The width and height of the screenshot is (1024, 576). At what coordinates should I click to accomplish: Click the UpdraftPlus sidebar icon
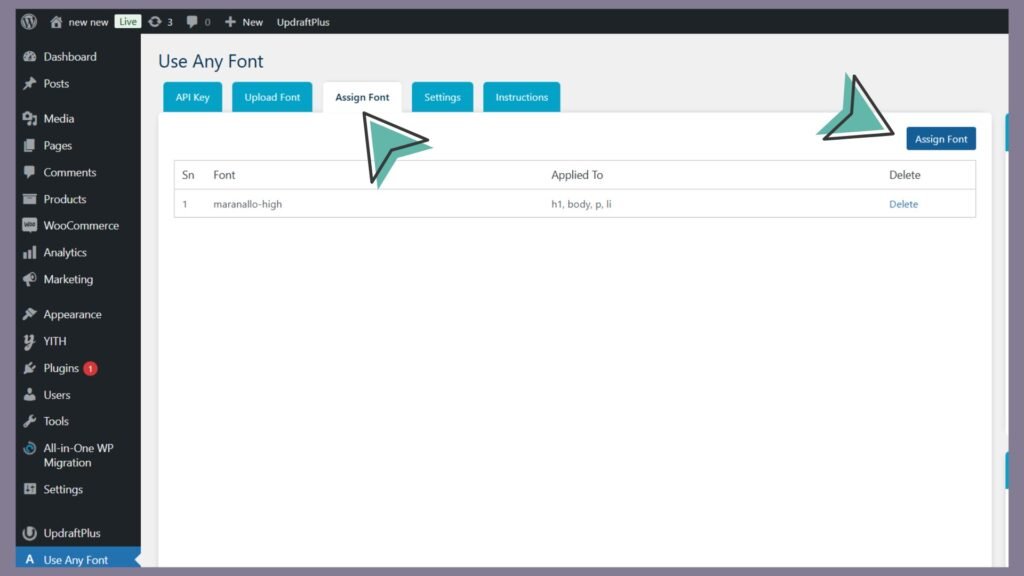pos(29,533)
